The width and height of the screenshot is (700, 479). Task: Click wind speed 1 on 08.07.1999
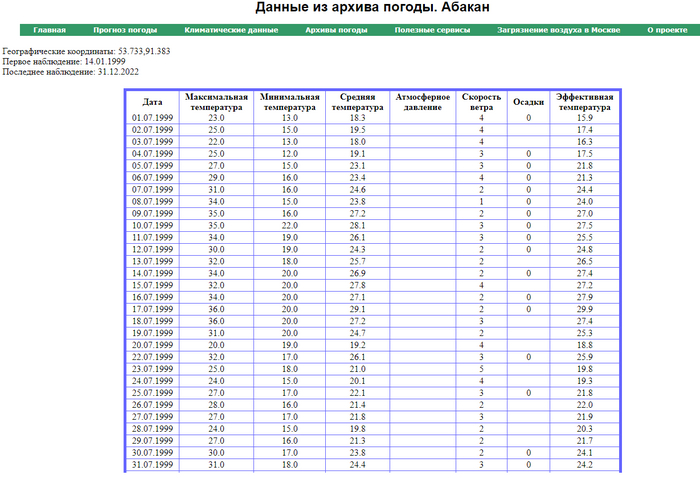tap(481, 202)
